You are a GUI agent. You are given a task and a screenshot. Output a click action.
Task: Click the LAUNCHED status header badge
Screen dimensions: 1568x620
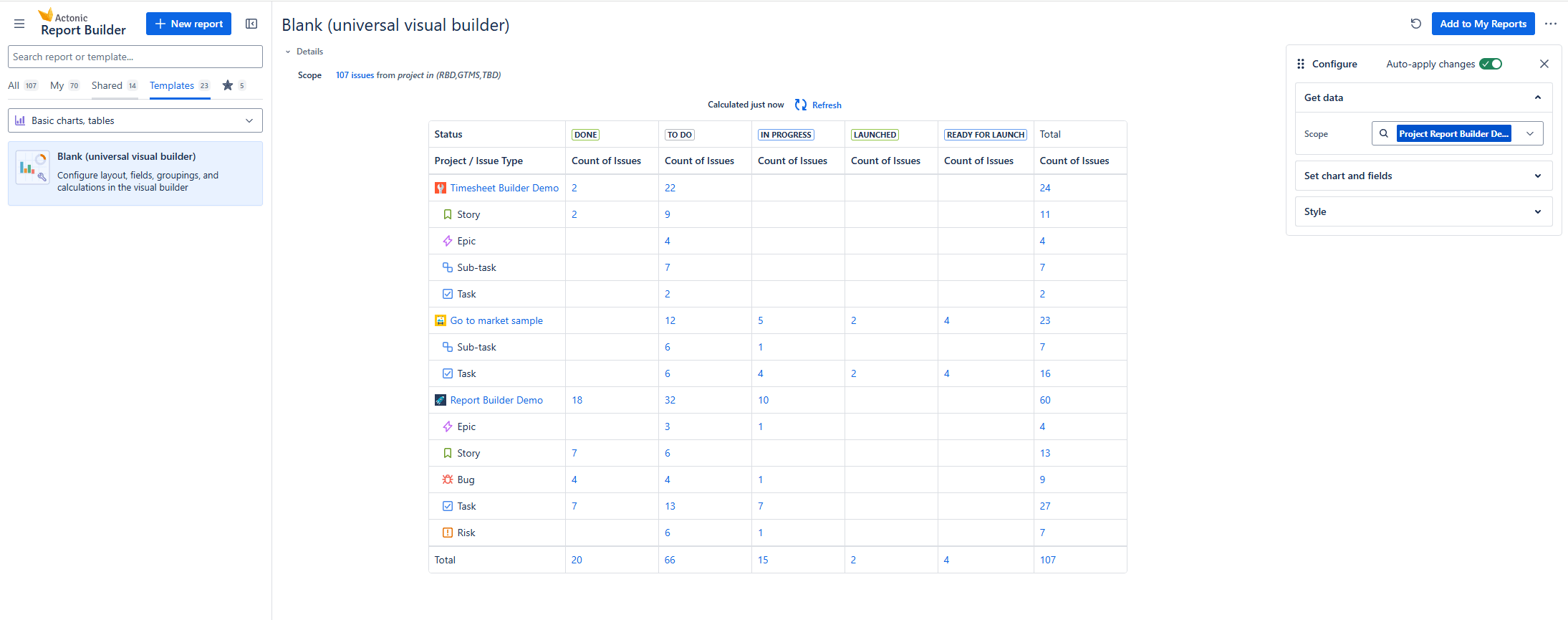point(875,135)
